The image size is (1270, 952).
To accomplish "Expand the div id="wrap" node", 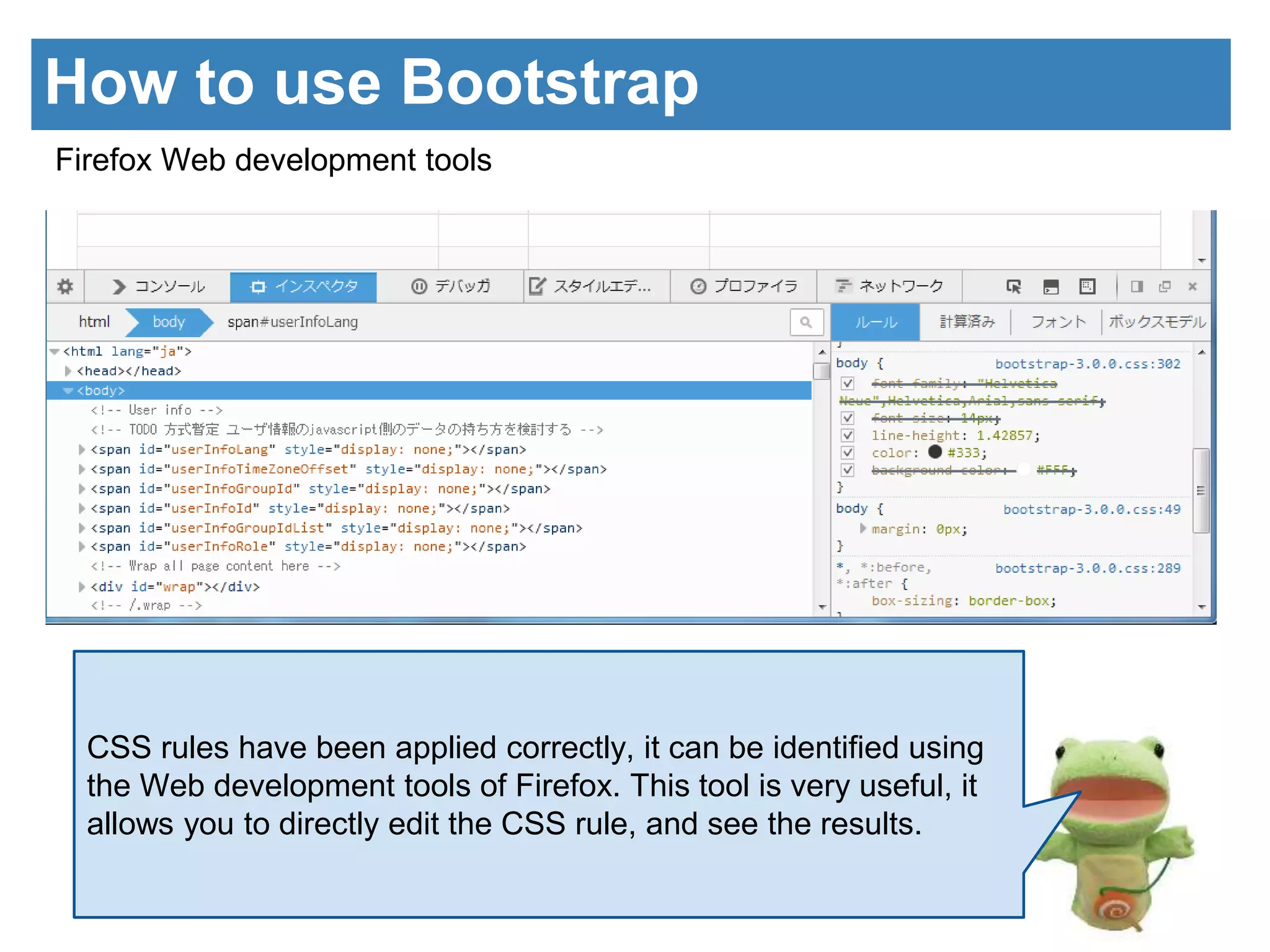I will click(x=82, y=586).
